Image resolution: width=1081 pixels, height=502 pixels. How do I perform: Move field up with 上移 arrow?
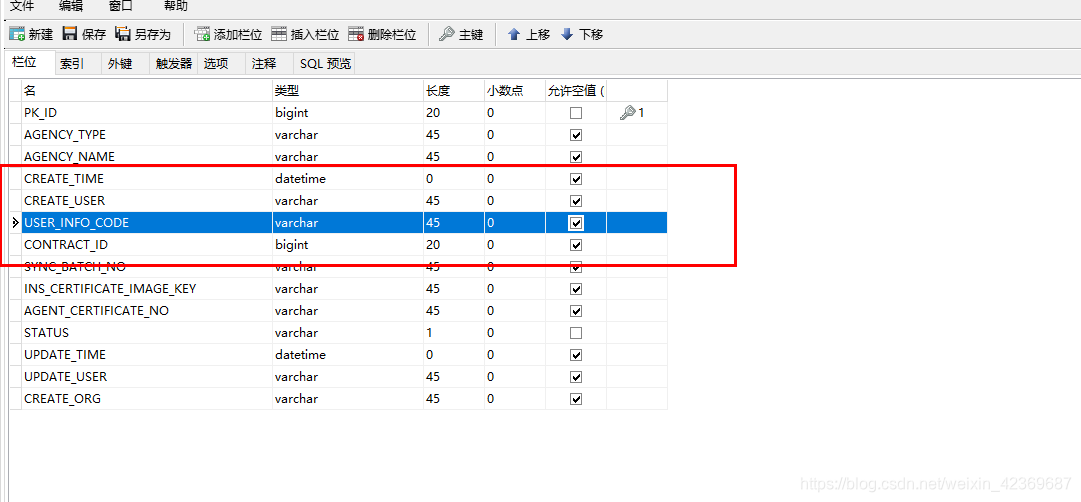point(514,34)
